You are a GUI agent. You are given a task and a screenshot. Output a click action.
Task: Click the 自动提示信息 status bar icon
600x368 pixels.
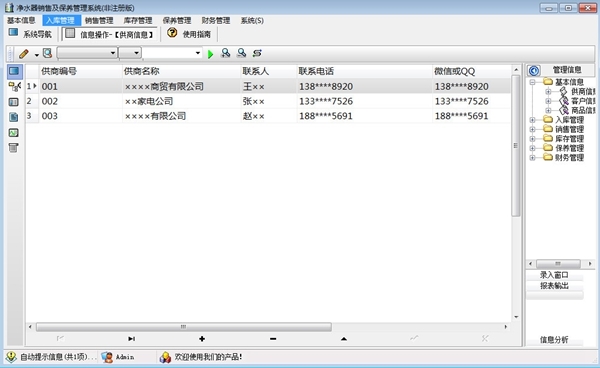(11, 357)
